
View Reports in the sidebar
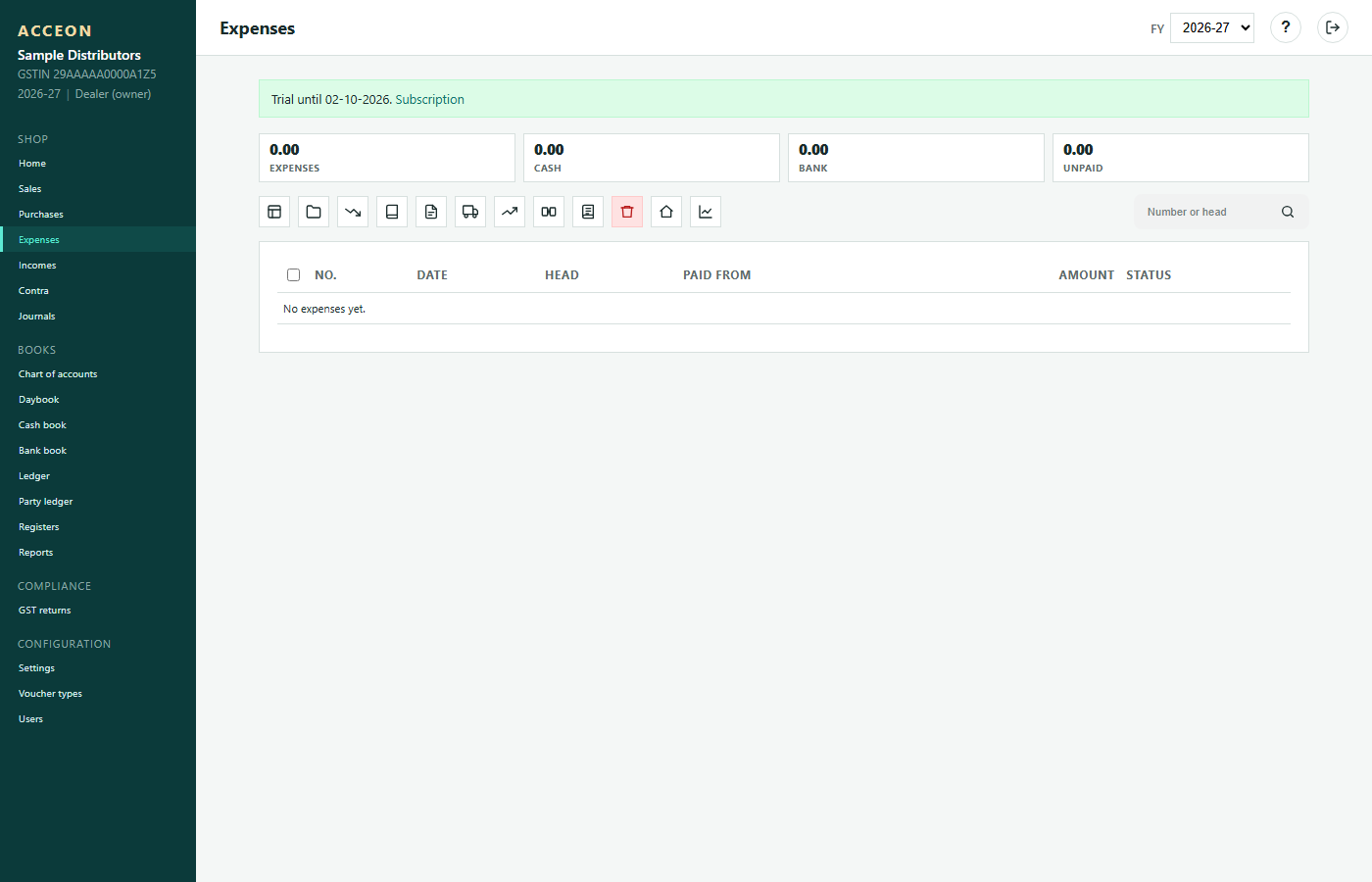click(98, 553)
